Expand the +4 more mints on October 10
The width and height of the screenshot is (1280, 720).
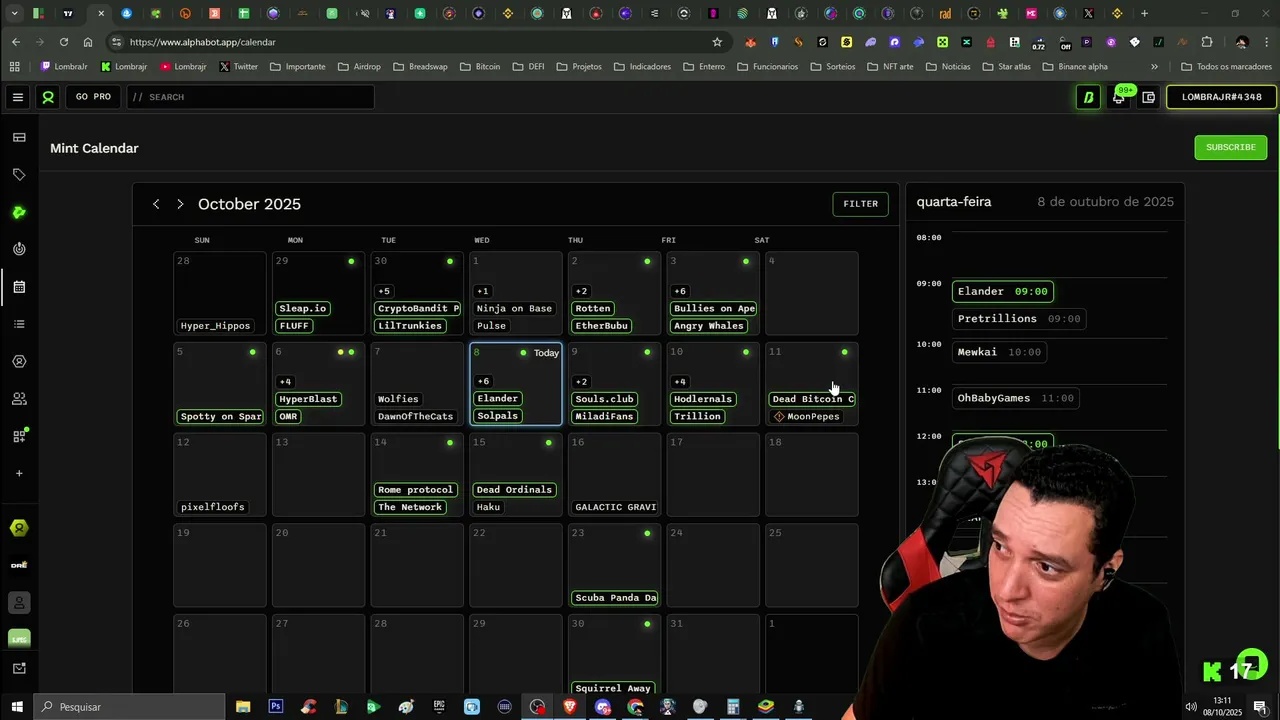[x=680, y=381]
